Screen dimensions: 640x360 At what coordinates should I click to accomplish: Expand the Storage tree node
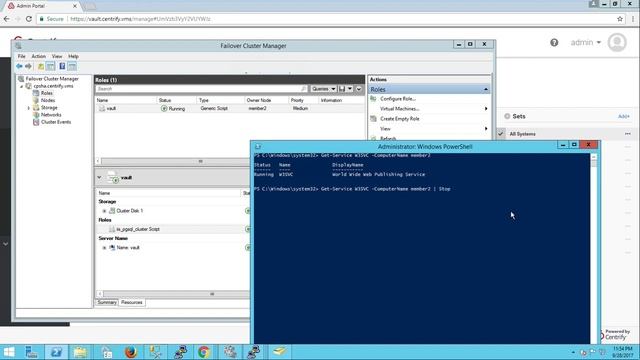[29, 108]
